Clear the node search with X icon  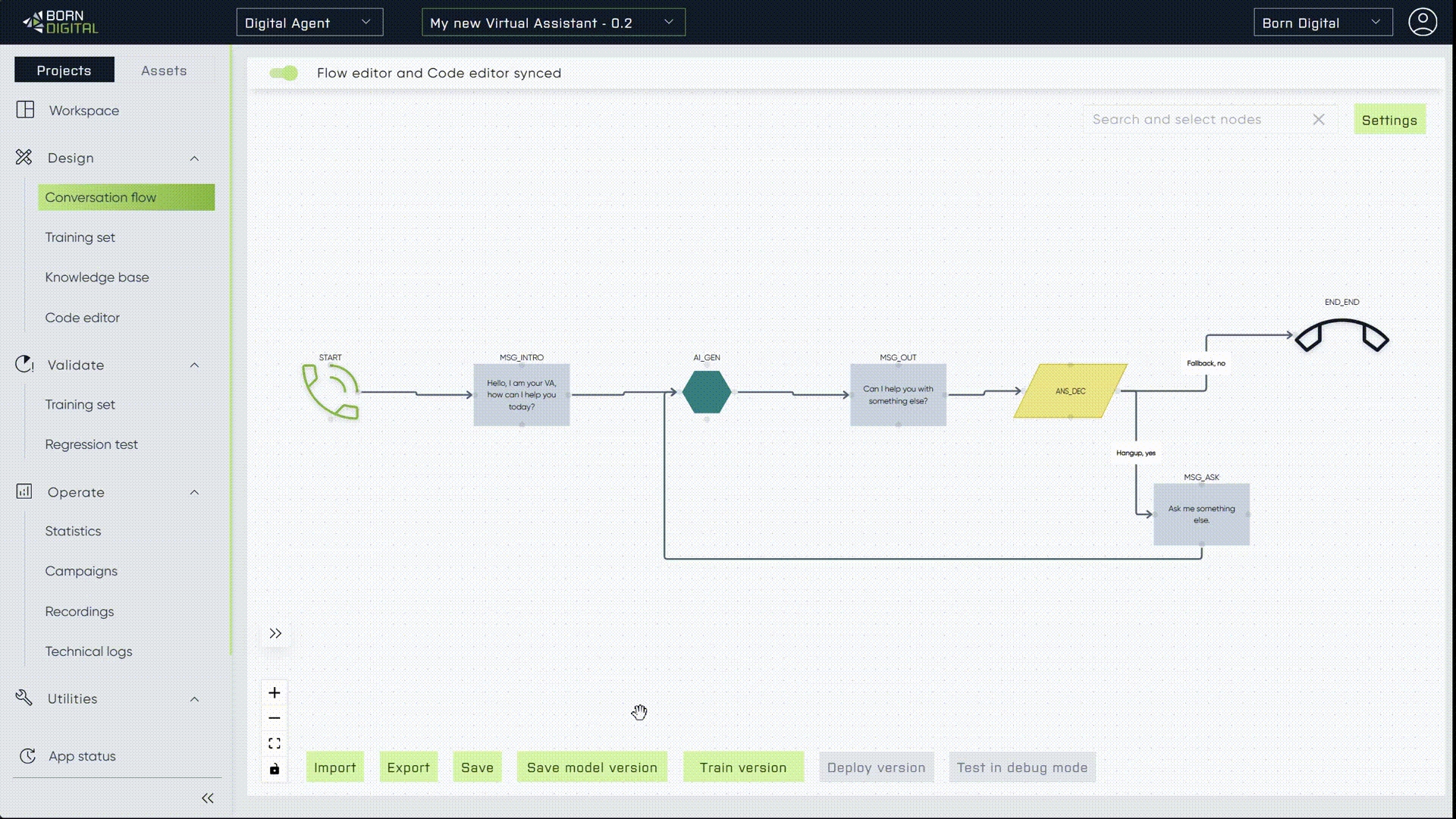pos(1319,120)
